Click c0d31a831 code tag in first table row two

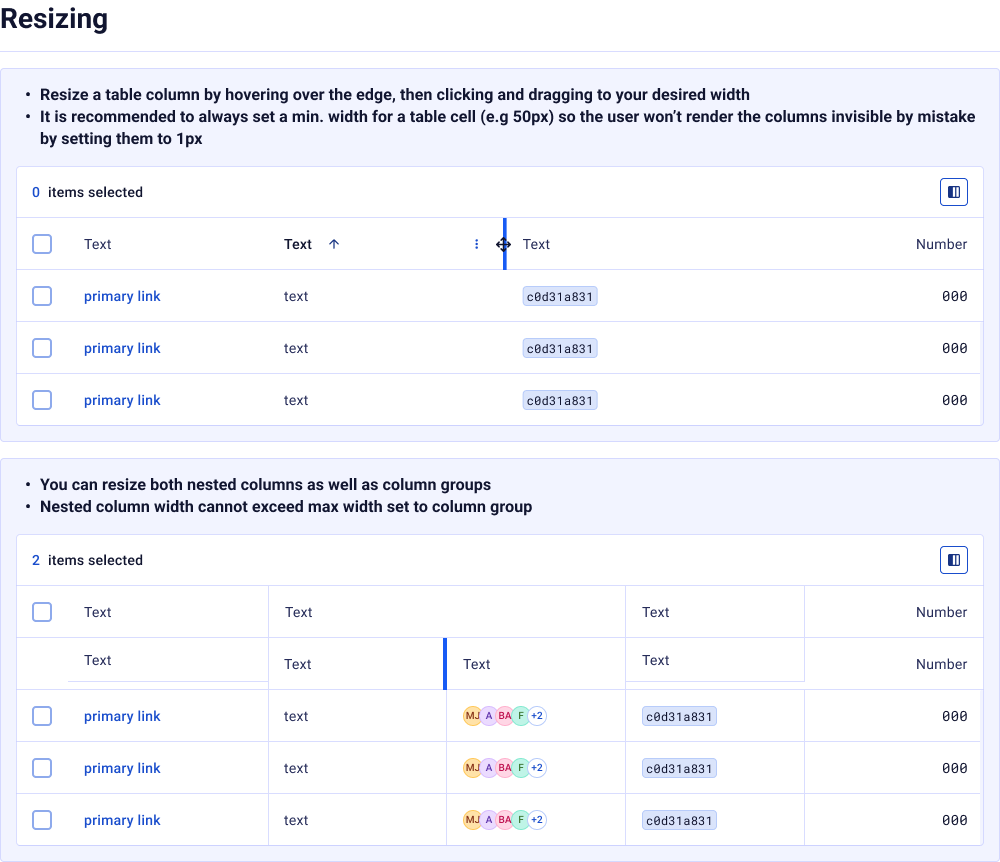(560, 349)
